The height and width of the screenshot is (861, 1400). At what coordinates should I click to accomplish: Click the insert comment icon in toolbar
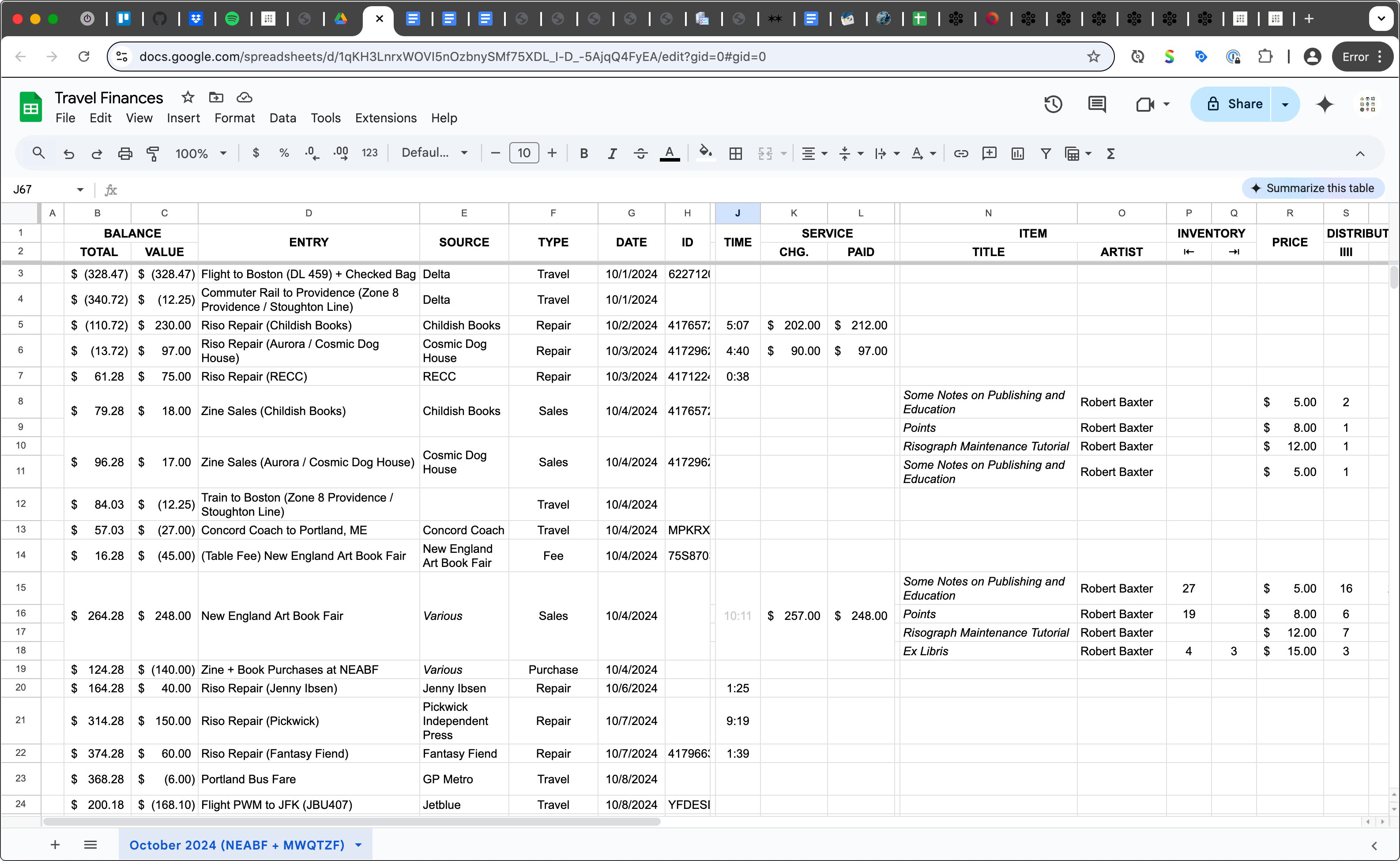coord(989,154)
